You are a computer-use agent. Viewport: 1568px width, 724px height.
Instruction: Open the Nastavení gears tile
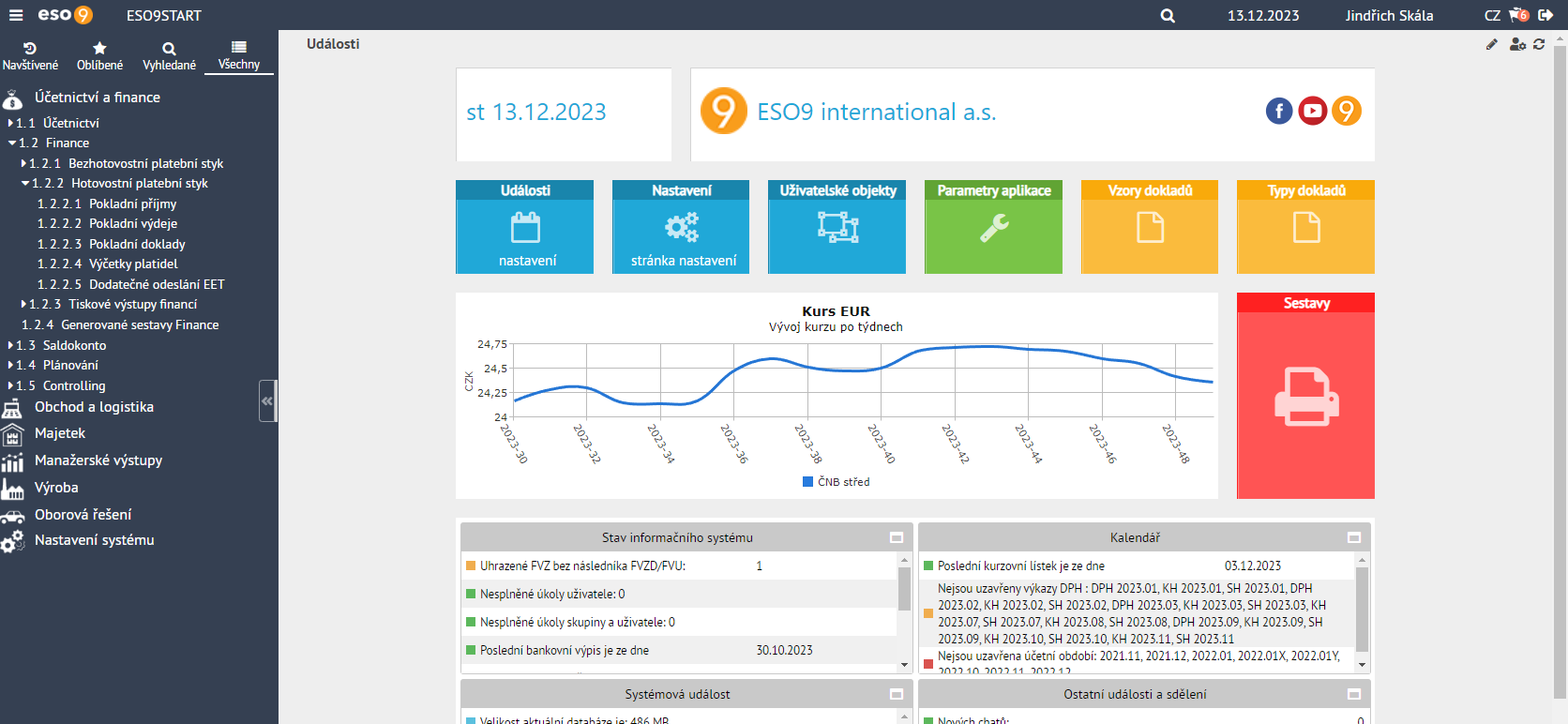[681, 227]
